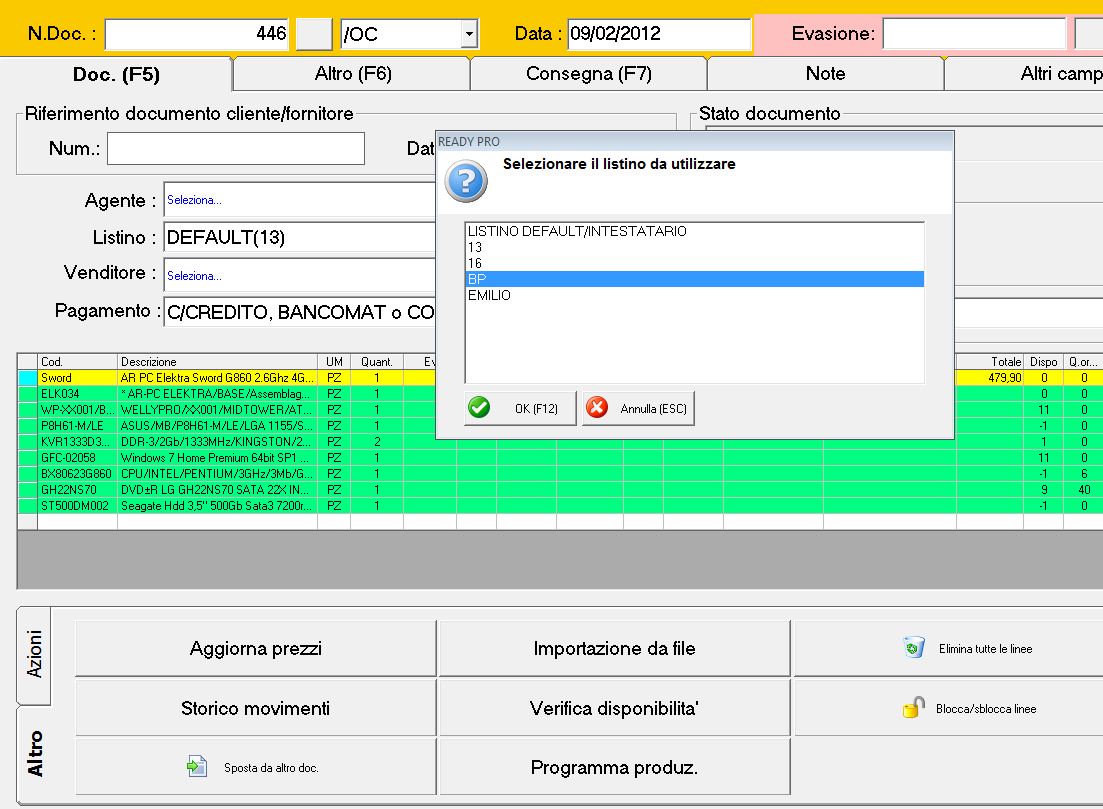The image size is (1103, 809).
Task: Click the Aggiorna prezzi button
Action: tap(255, 648)
